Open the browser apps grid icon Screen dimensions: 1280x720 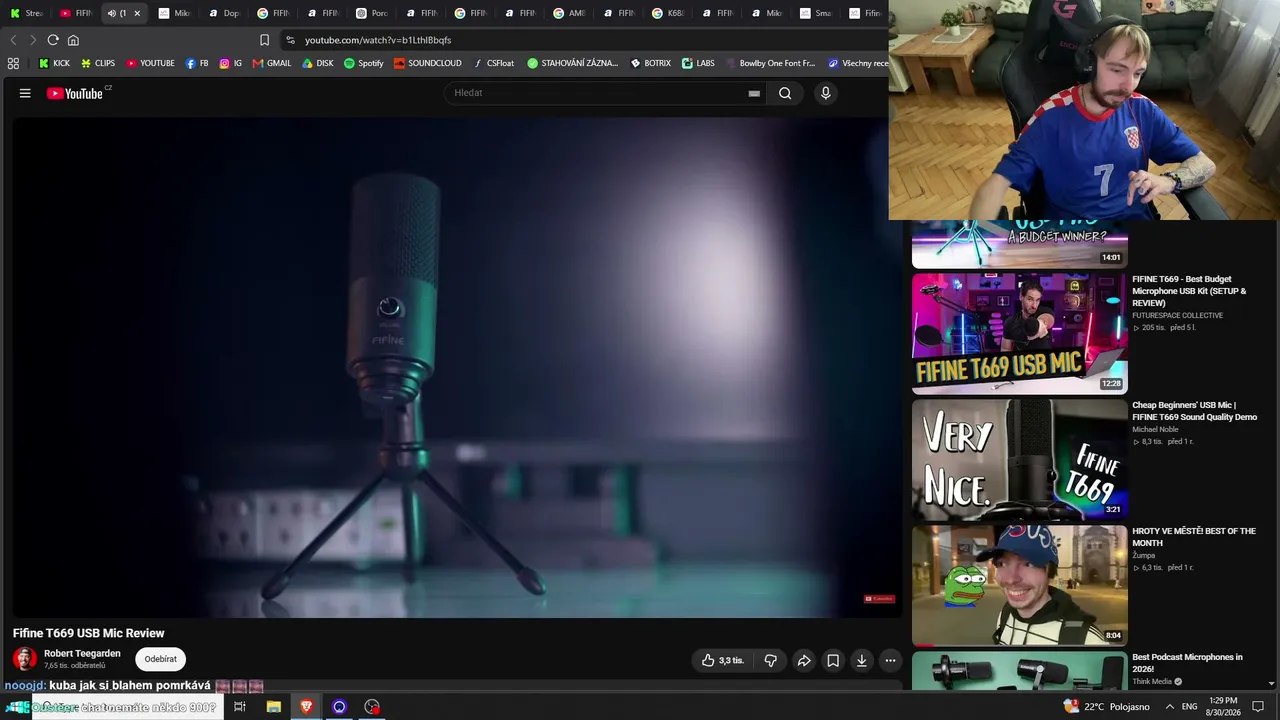click(13, 63)
